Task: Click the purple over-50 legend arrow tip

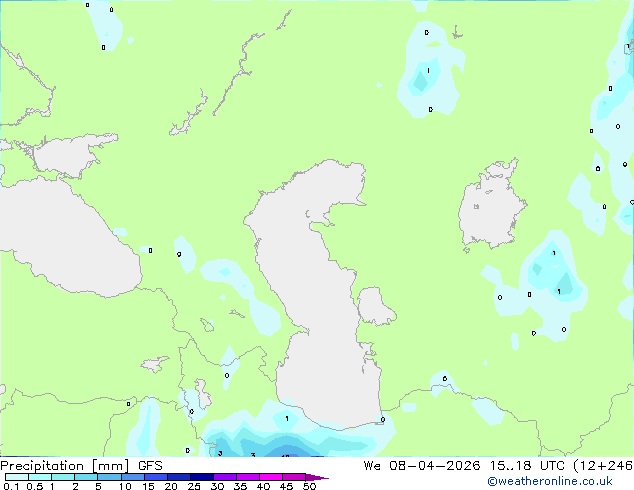Action: tap(317, 477)
